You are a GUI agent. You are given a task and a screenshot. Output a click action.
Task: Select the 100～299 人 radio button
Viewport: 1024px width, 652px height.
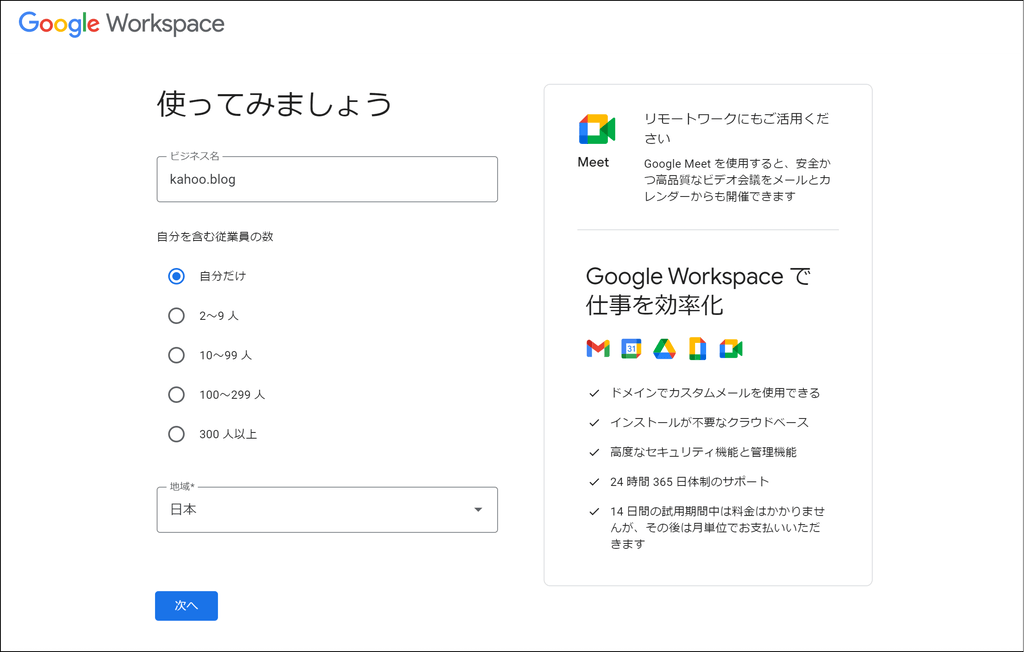[176, 395]
